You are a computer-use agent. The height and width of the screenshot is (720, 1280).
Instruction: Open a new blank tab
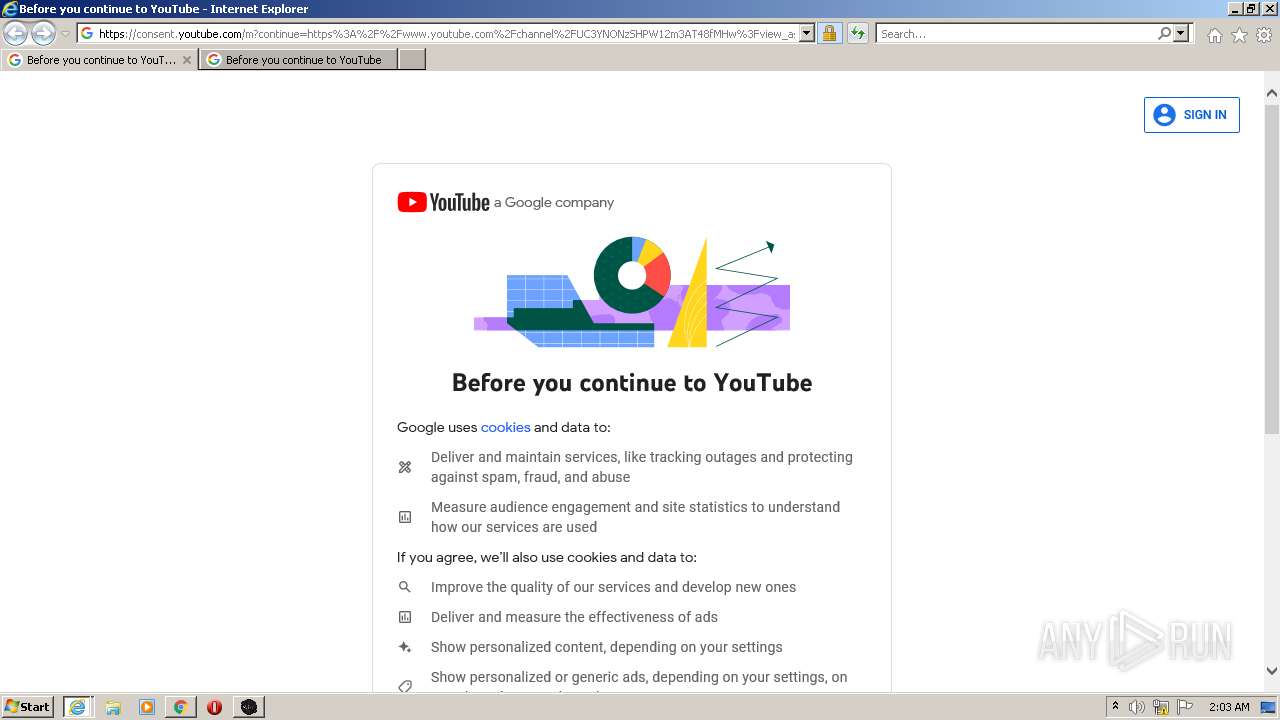[x=411, y=60]
